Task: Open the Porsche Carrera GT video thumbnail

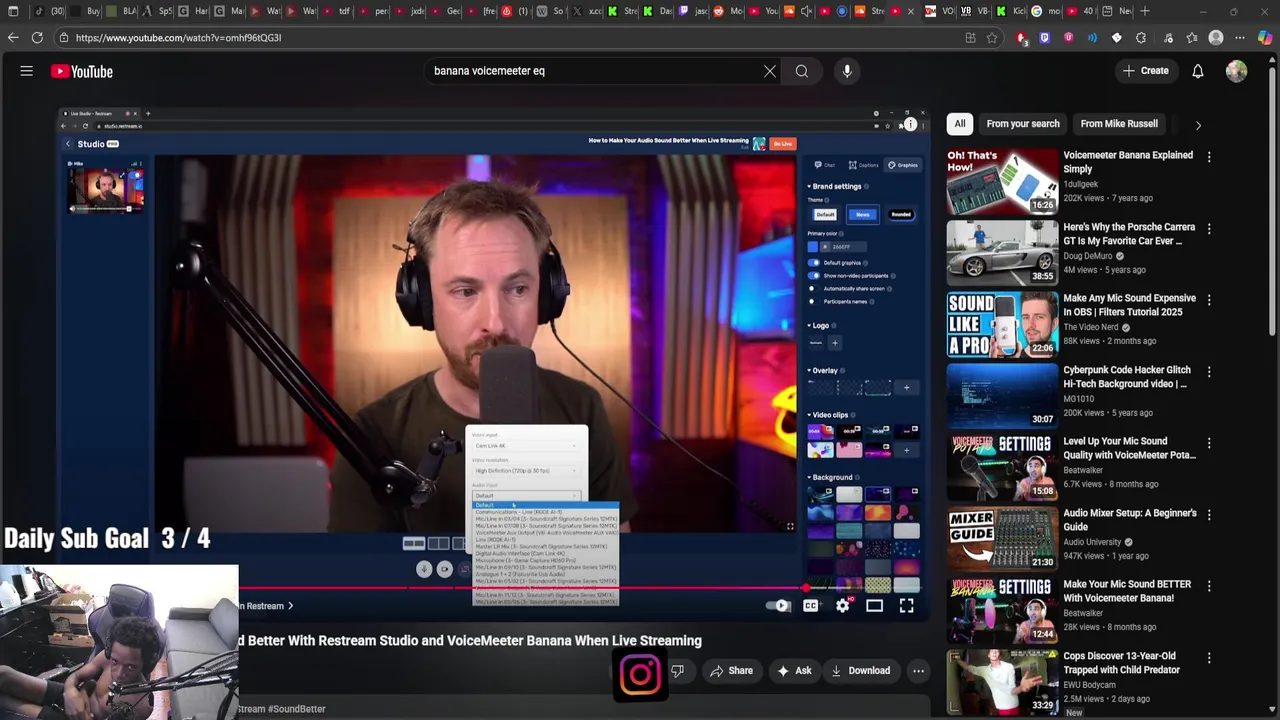Action: tap(1002, 253)
